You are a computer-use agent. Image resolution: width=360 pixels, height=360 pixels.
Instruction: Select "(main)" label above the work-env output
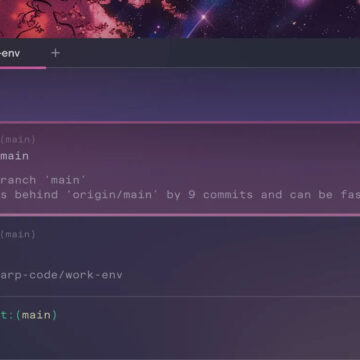pos(18,235)
